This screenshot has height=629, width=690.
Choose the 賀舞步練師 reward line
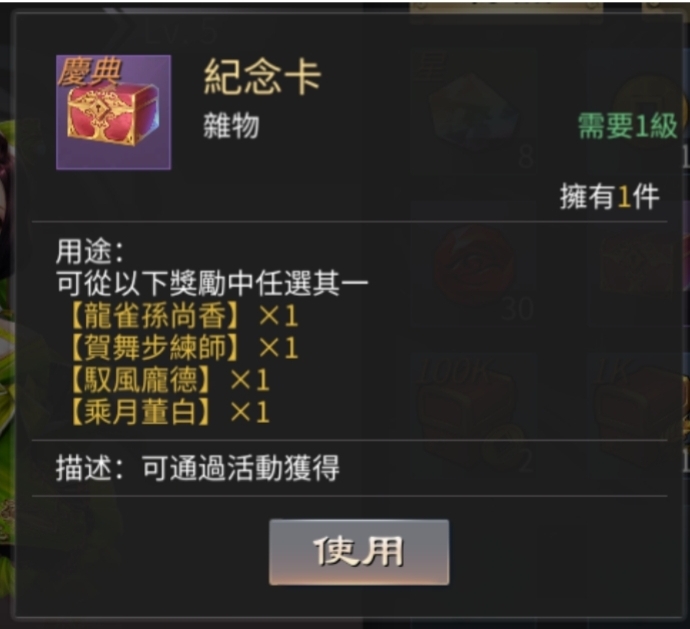(184, 348)
